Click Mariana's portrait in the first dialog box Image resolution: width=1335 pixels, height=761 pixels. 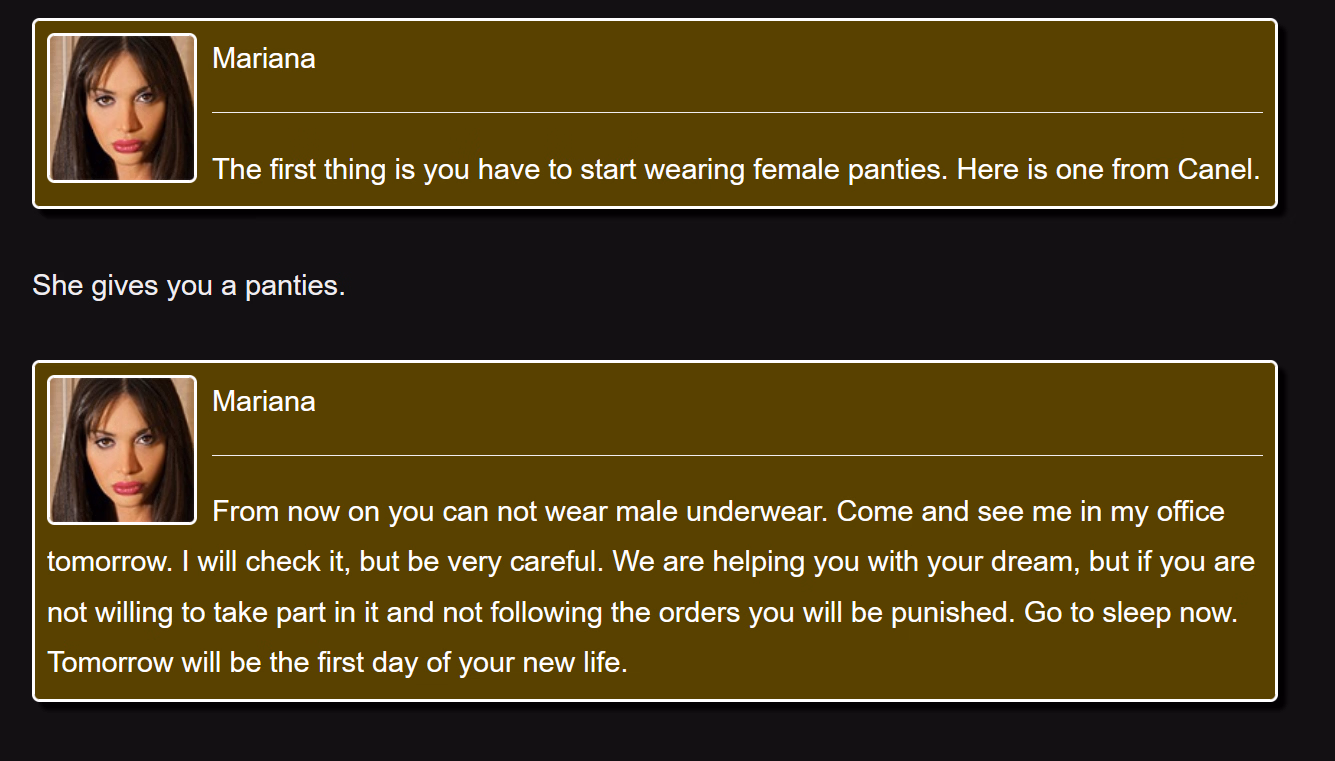[122, 108]
